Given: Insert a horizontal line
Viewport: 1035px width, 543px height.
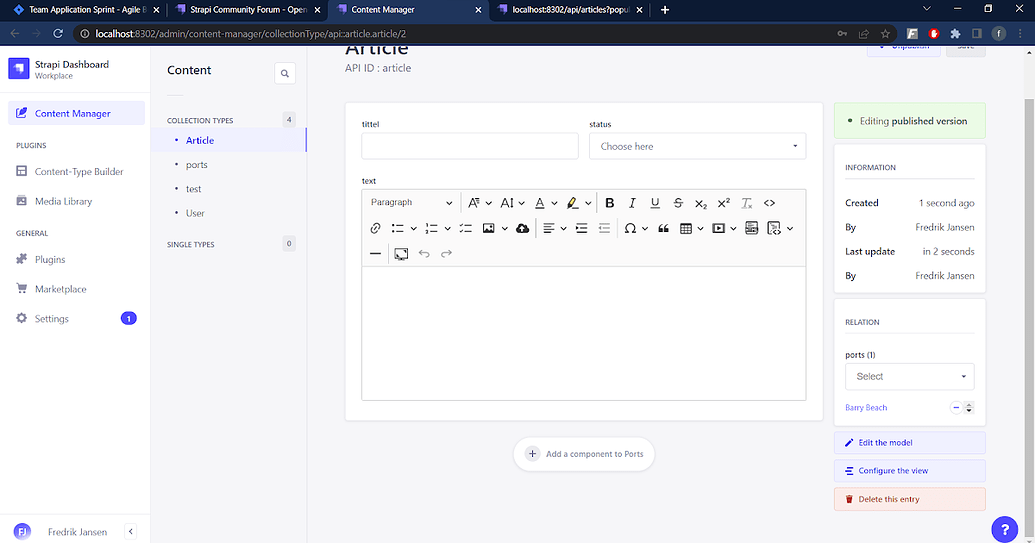Looking at the screenshot, I should point(376,253).
